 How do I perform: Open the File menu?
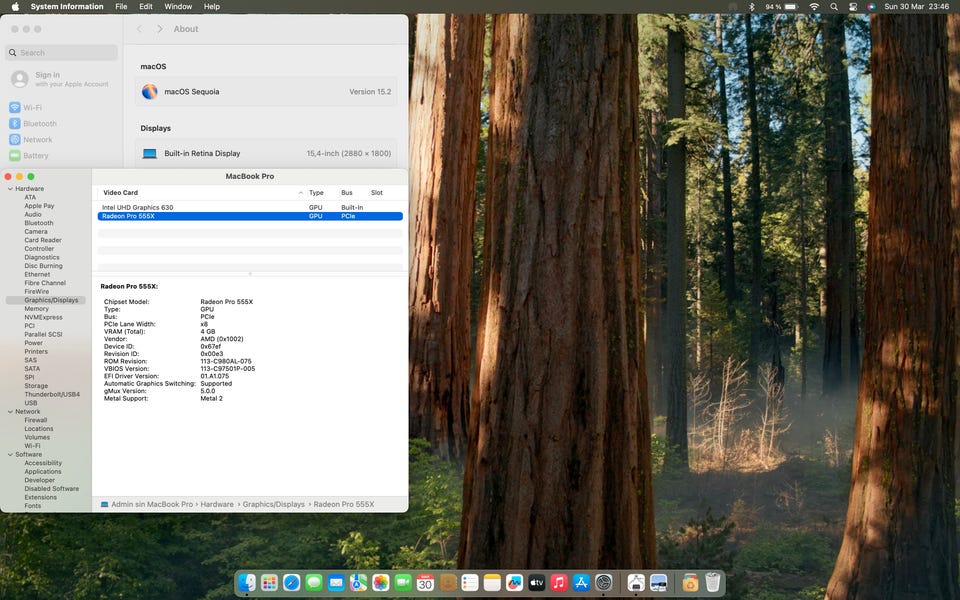point(121,6)
